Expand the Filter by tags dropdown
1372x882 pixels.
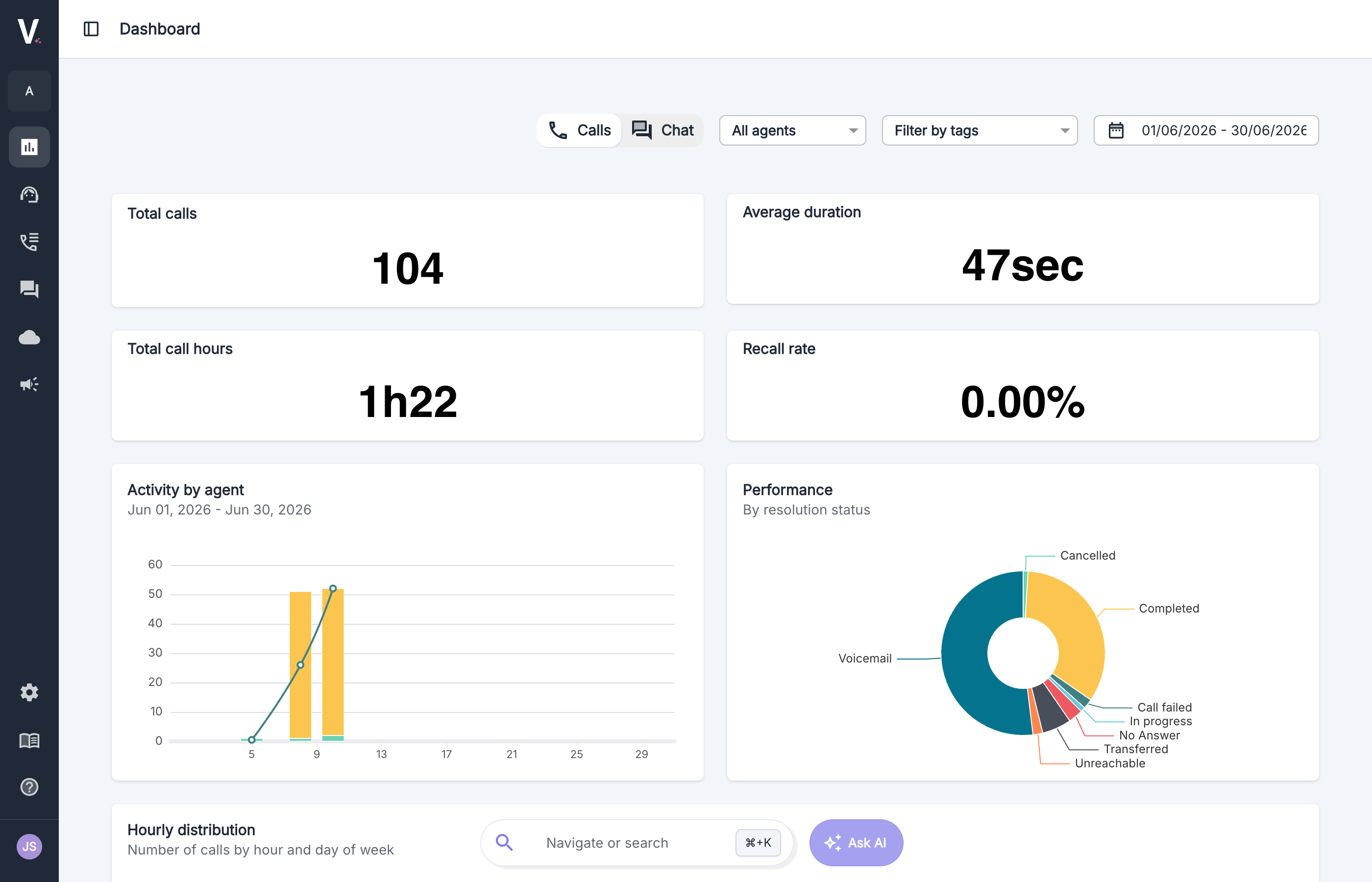(980, 130)
